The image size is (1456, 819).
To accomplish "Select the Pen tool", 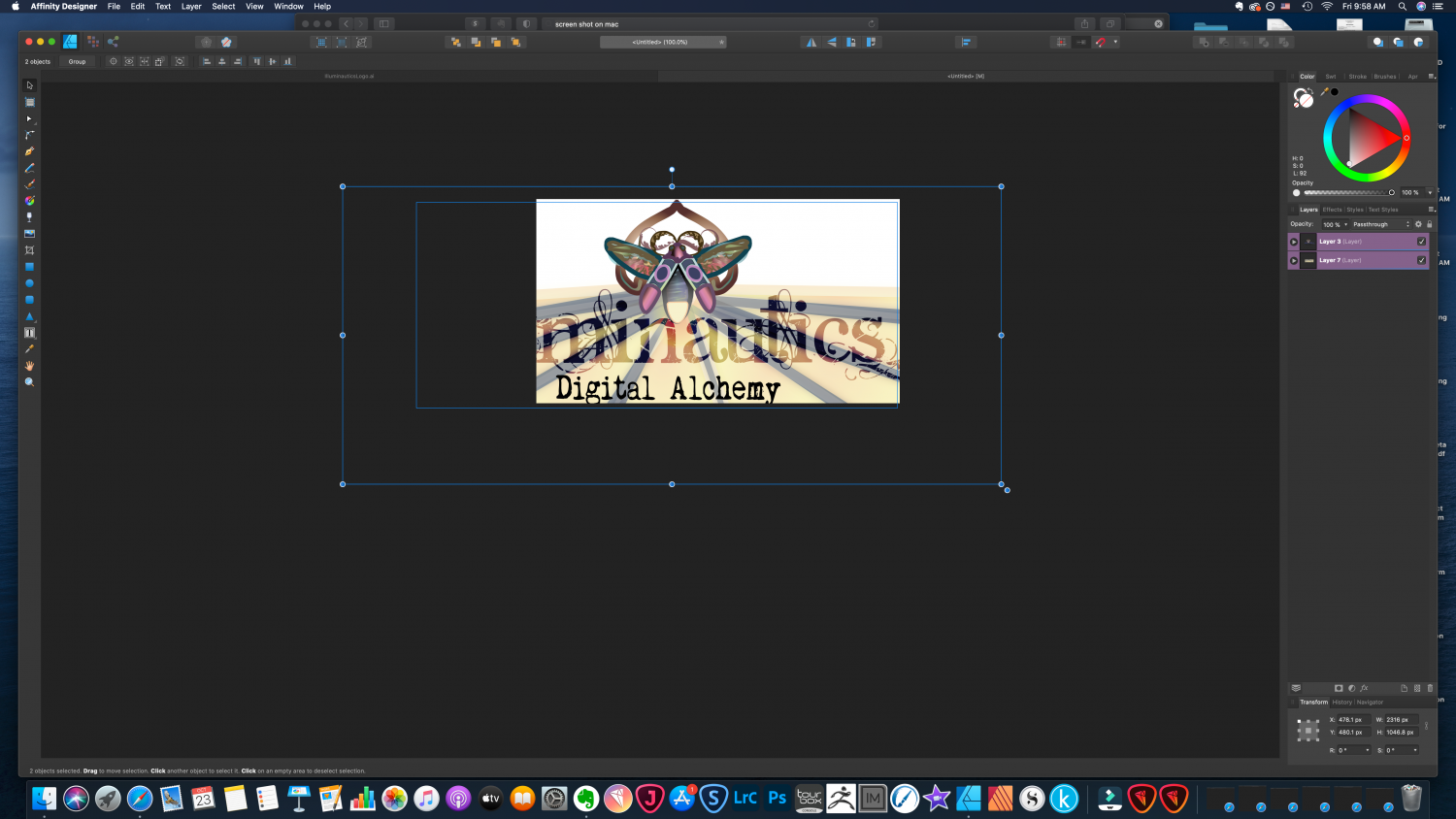I will pyautogui.click(x=28, y=150).
